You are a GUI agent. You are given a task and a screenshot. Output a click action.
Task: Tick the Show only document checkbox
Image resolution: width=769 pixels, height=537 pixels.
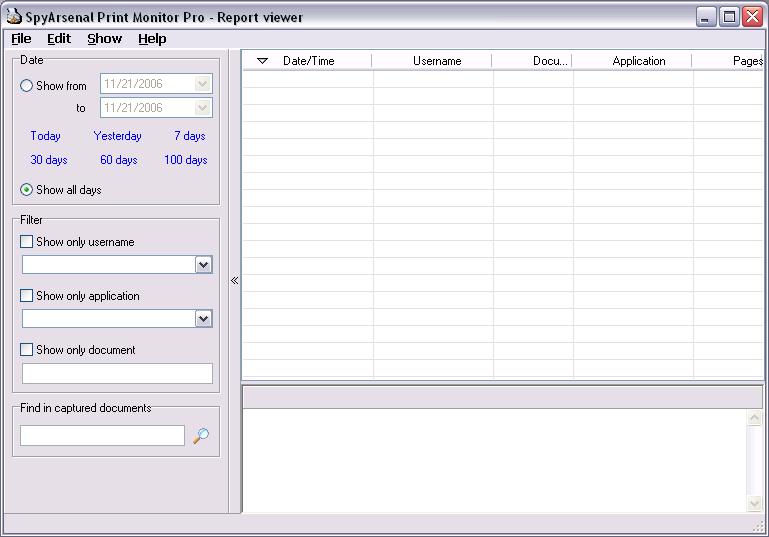point(26,350)
